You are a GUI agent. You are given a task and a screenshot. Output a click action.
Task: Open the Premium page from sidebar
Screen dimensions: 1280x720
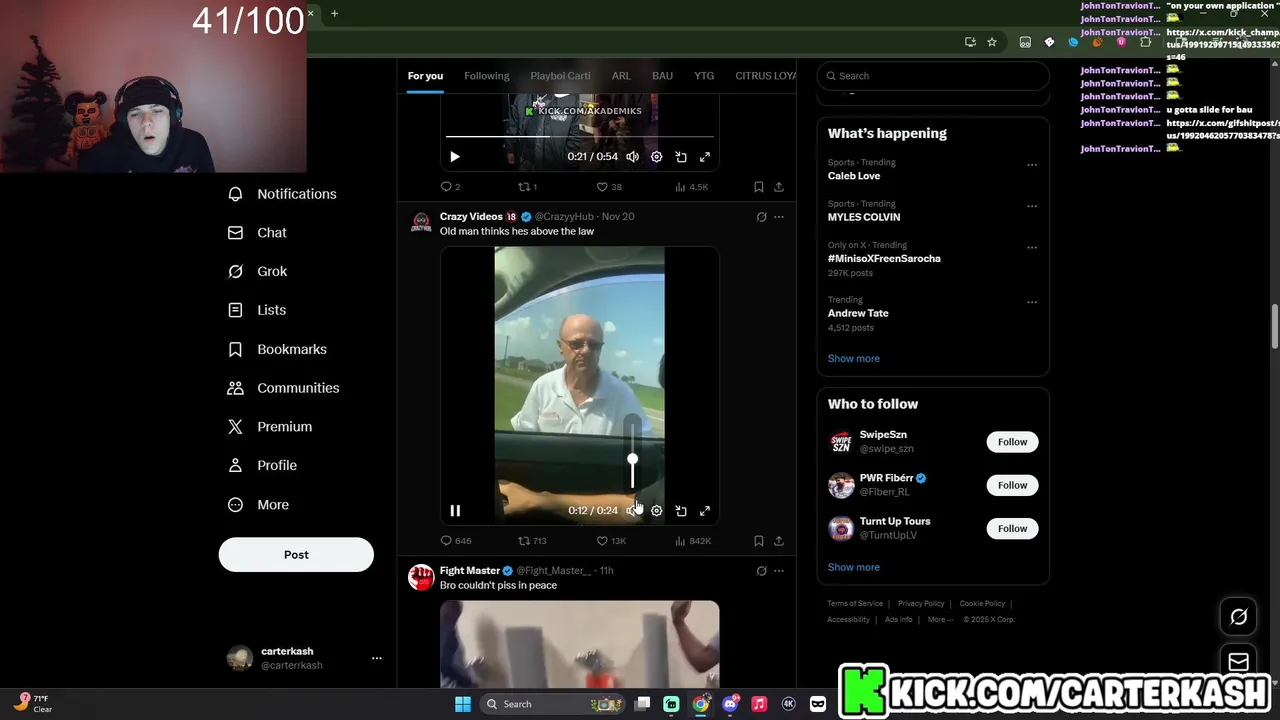click(x=271, y=427)
